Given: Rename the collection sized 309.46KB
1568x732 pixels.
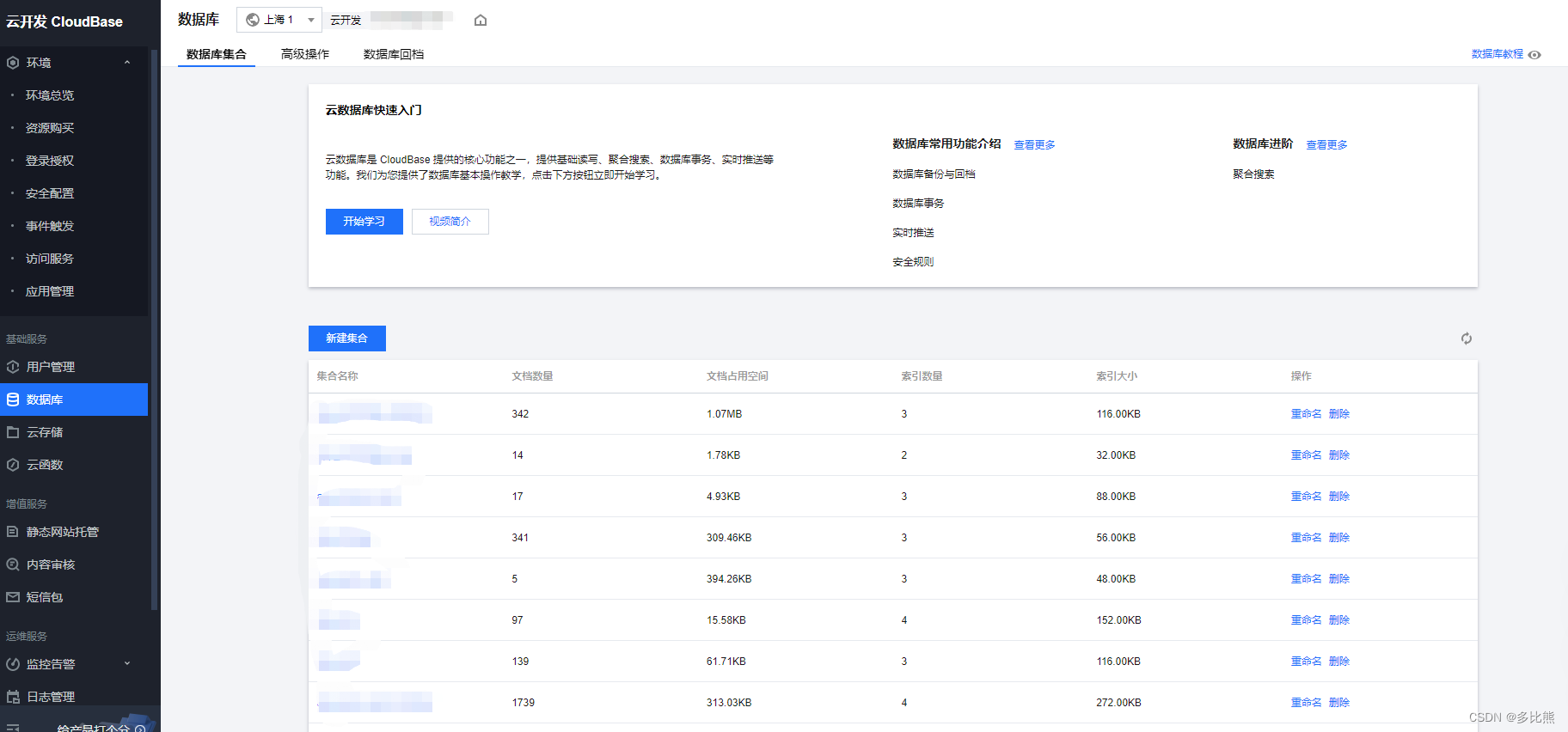Looking at the screenshot, I should coord(1306,538).
